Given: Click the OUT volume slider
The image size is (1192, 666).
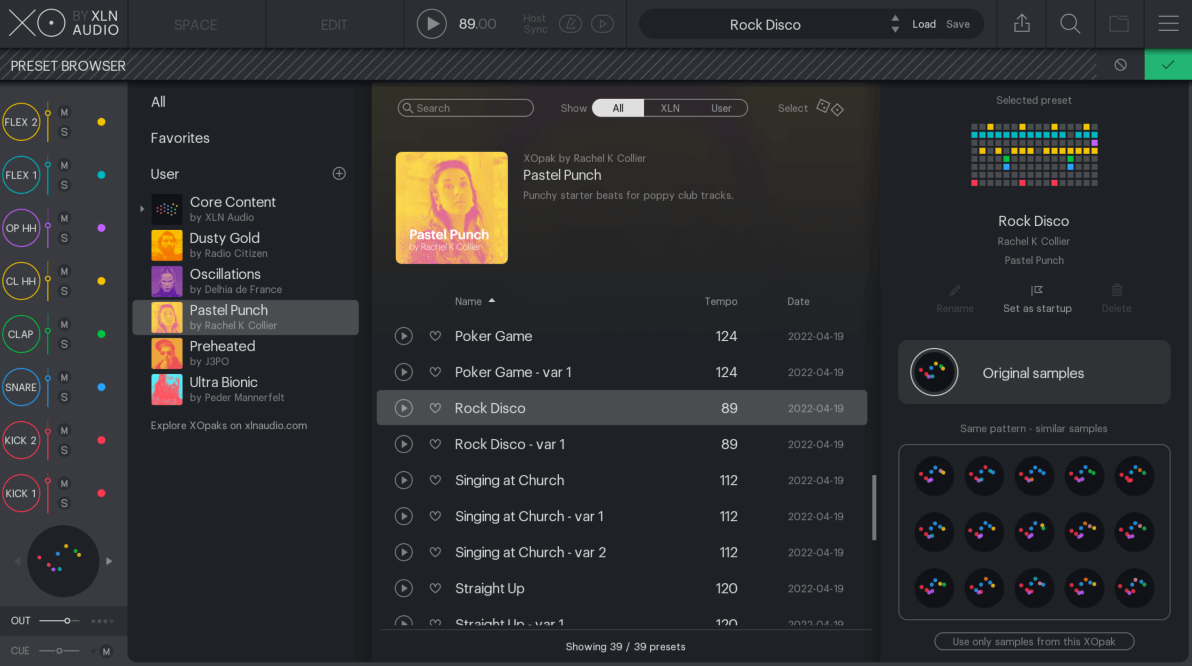Looking at the screenshot, I should coord(60,621).
